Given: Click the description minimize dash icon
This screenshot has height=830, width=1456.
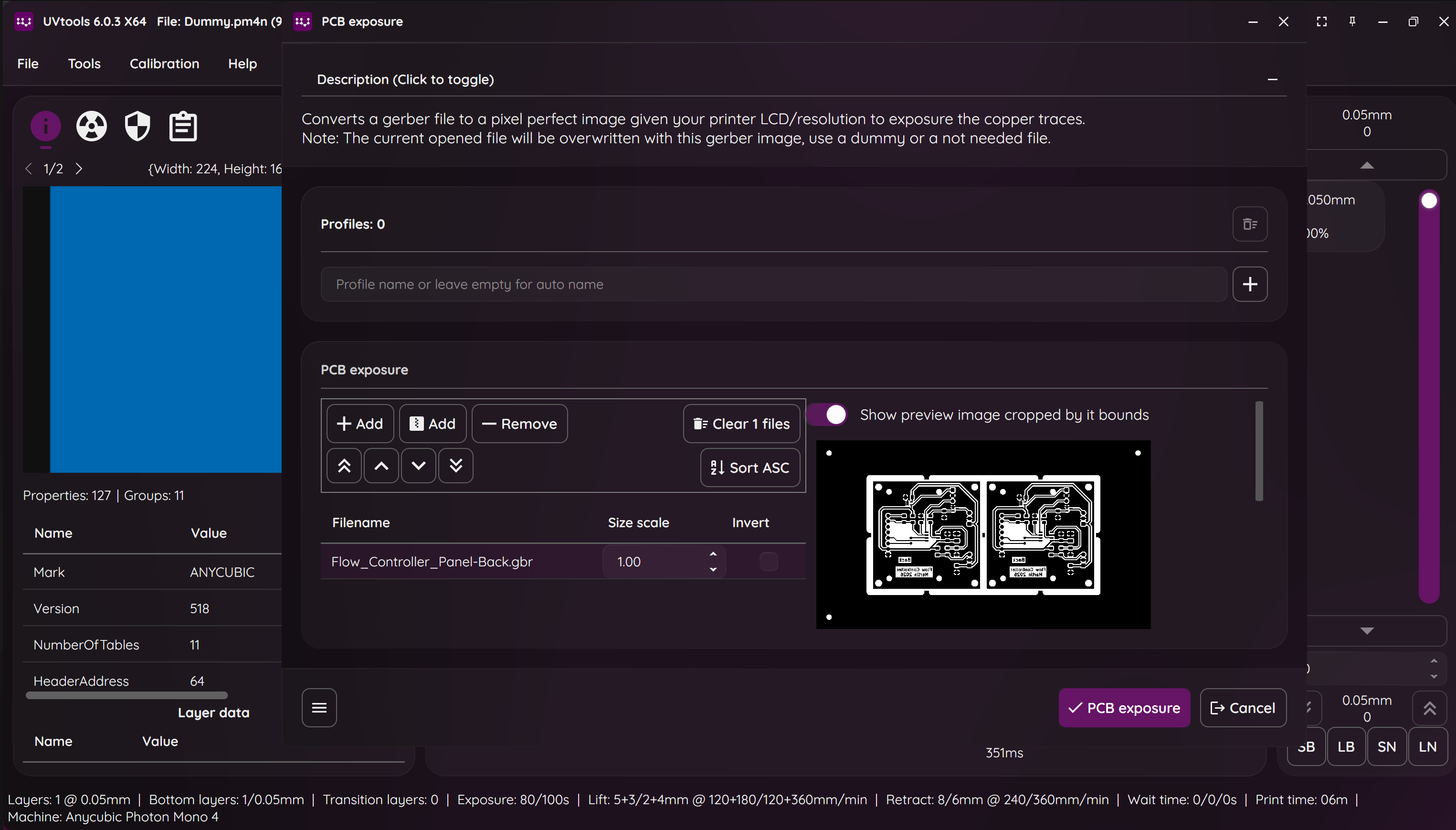Looking at the screenshot, I should pos(1273,79).
